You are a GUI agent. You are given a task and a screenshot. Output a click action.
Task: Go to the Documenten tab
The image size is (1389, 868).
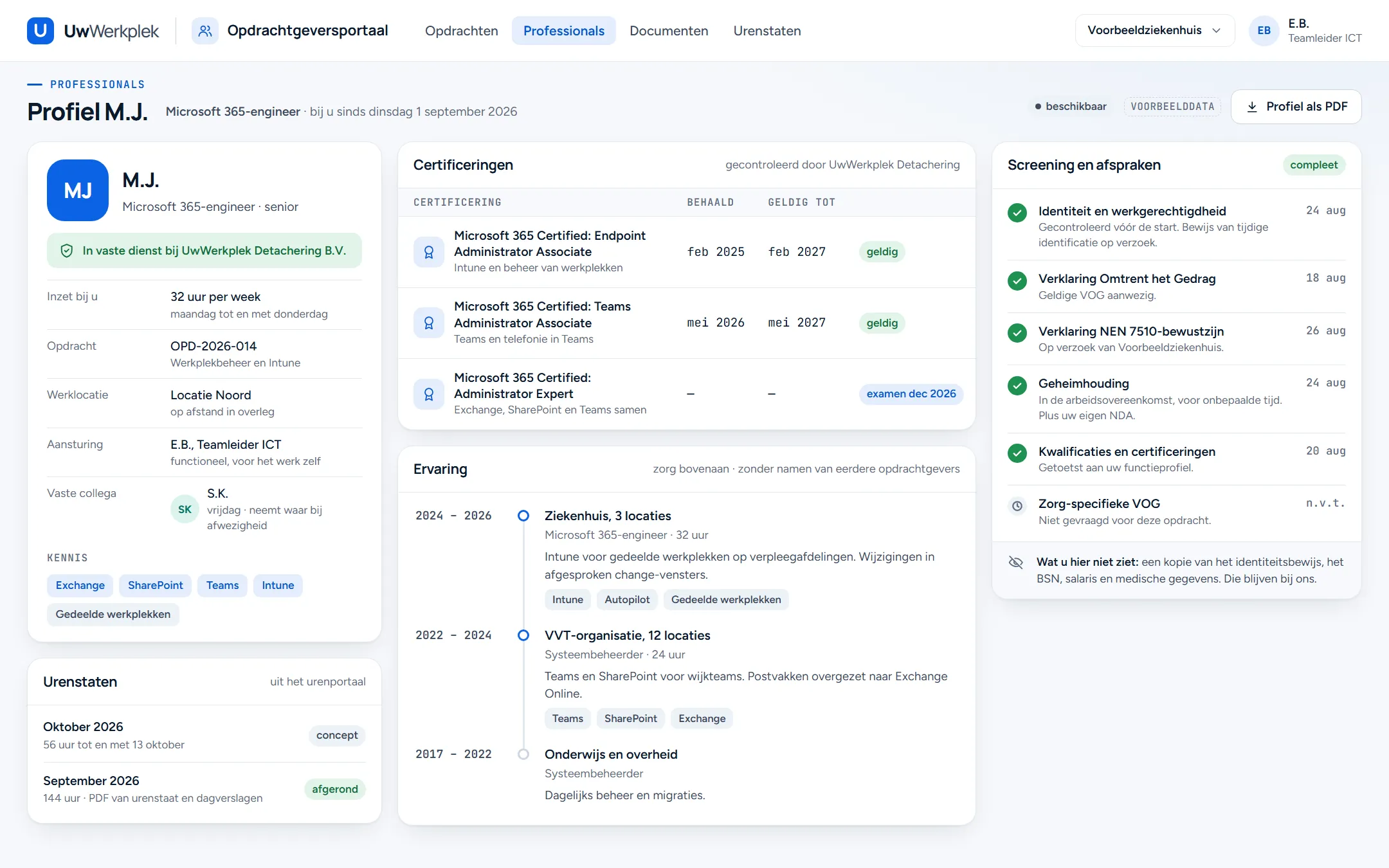pos(669,31)
